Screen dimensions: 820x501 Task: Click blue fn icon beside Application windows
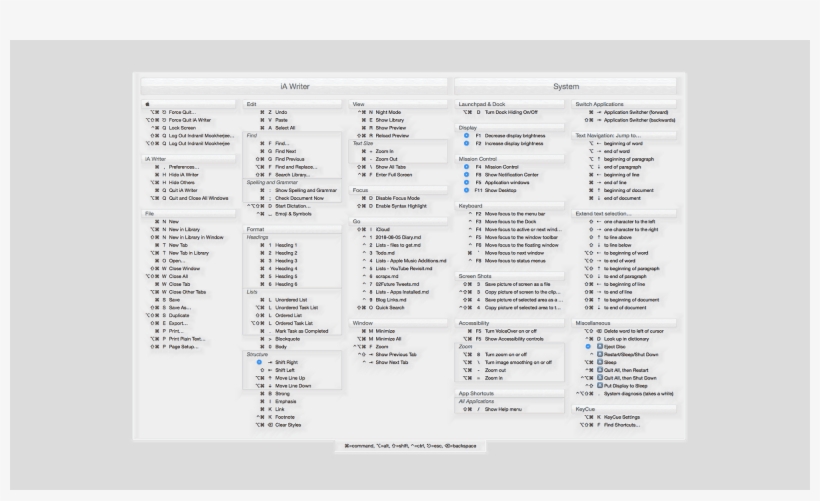click(466, 183)
